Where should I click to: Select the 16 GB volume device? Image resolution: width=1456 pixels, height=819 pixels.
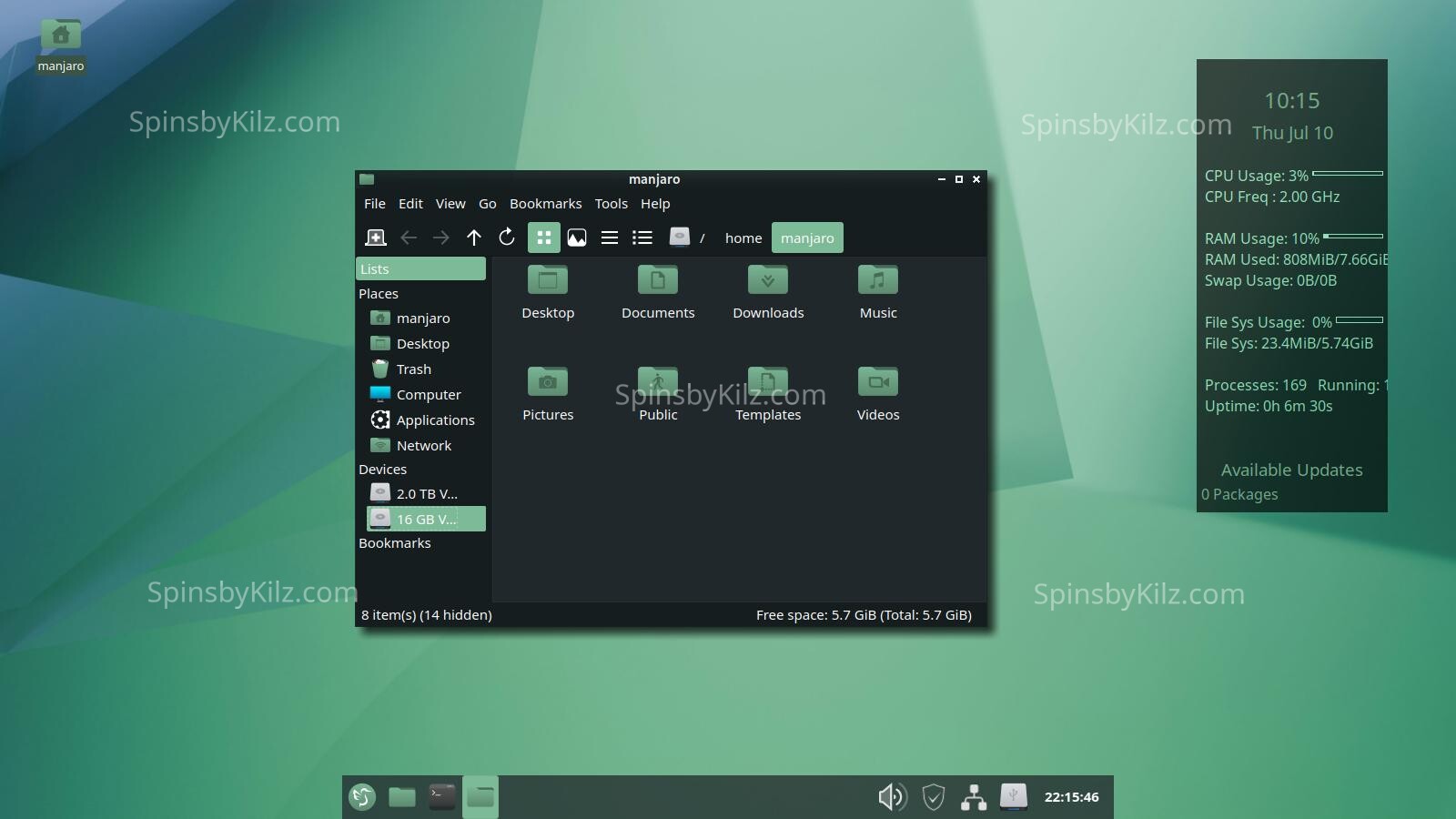tap(426, 519)
